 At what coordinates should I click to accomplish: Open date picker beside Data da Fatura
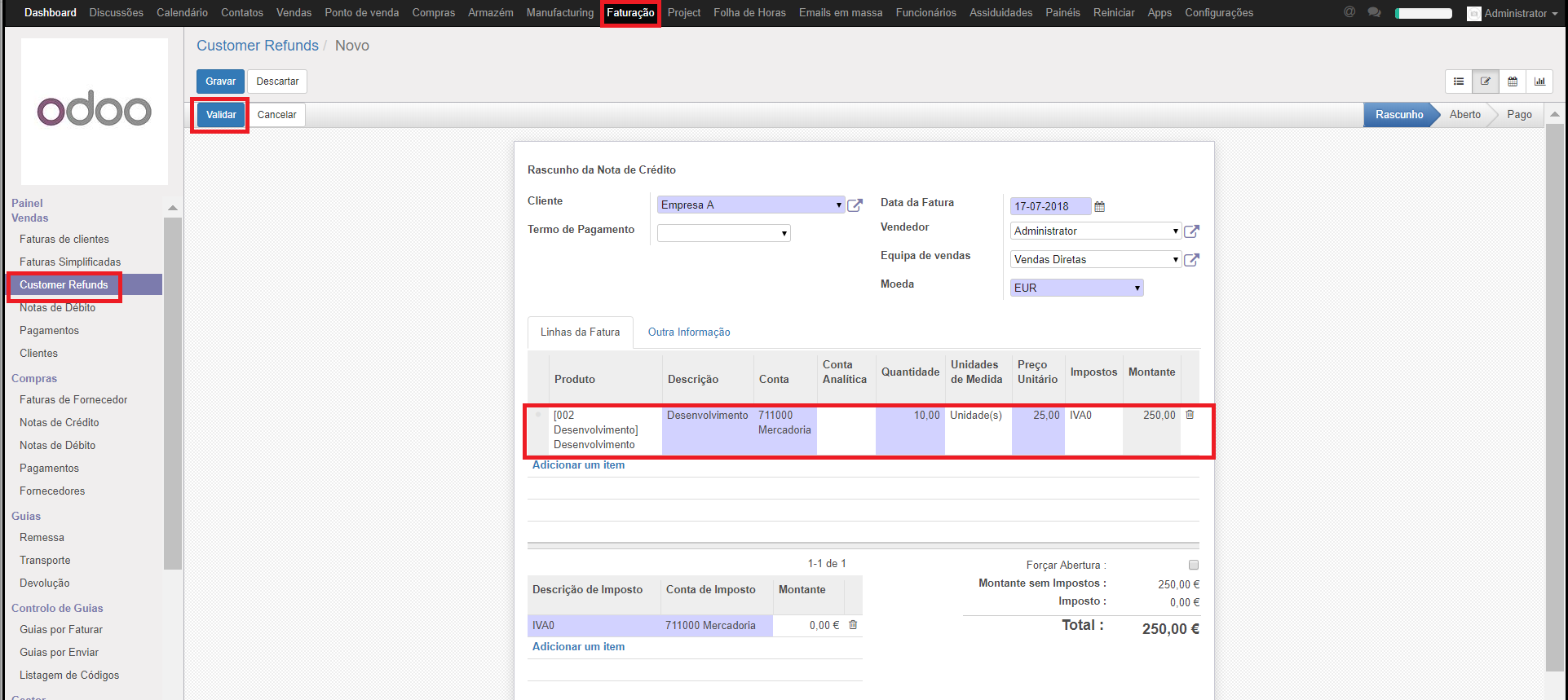(x=1099, y=207)
